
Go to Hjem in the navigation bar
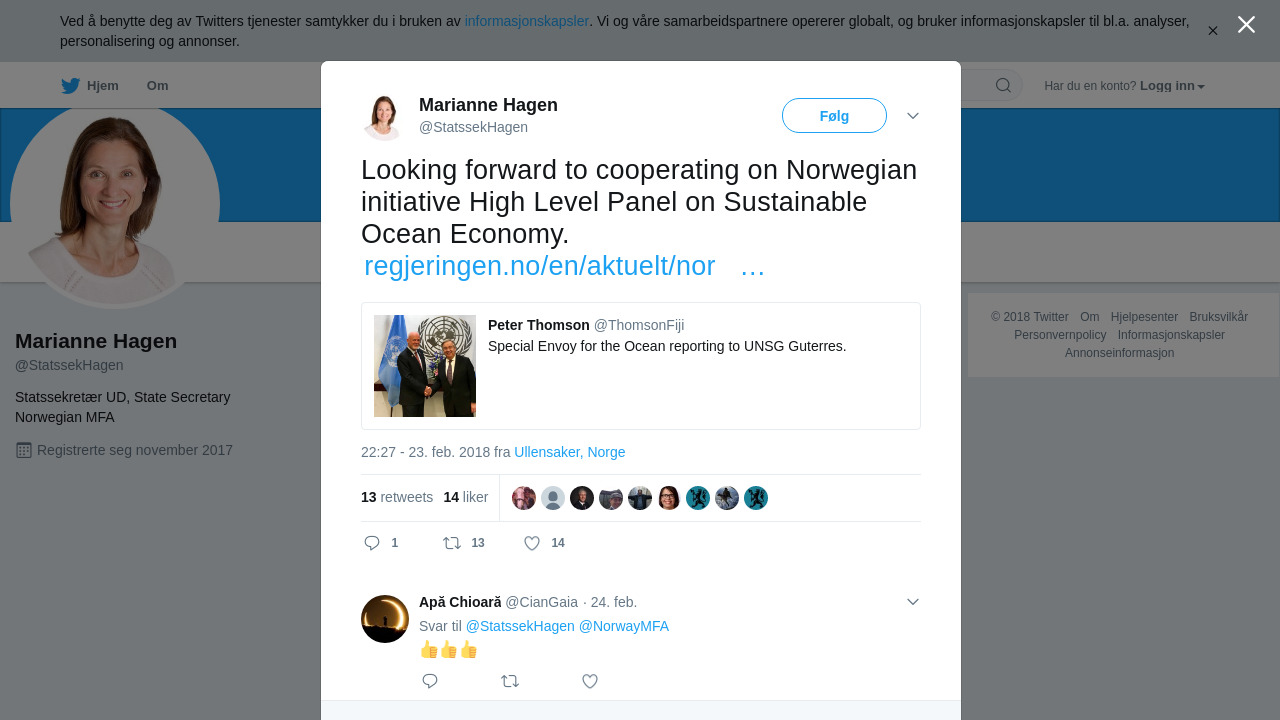(103, 86)
